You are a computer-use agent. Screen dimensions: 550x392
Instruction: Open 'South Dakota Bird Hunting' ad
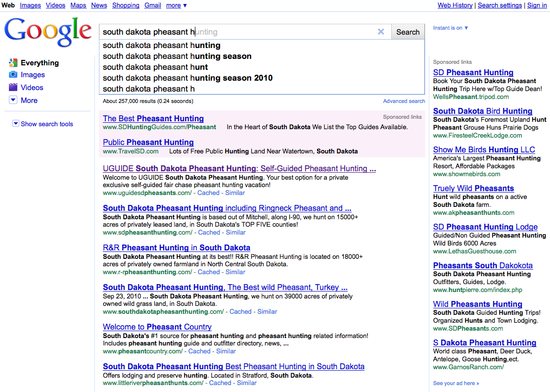pyautogui.click(x=483, y=111)
